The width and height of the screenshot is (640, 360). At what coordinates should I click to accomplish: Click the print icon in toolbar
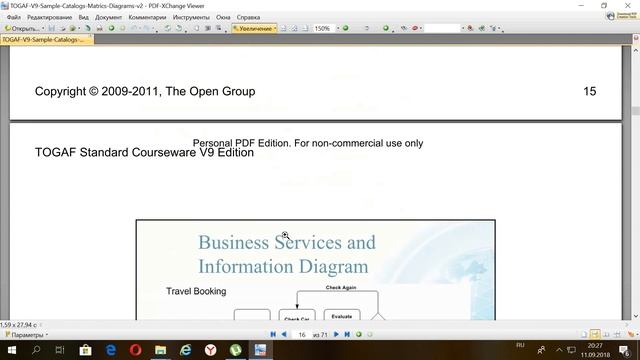click(62, 28)
